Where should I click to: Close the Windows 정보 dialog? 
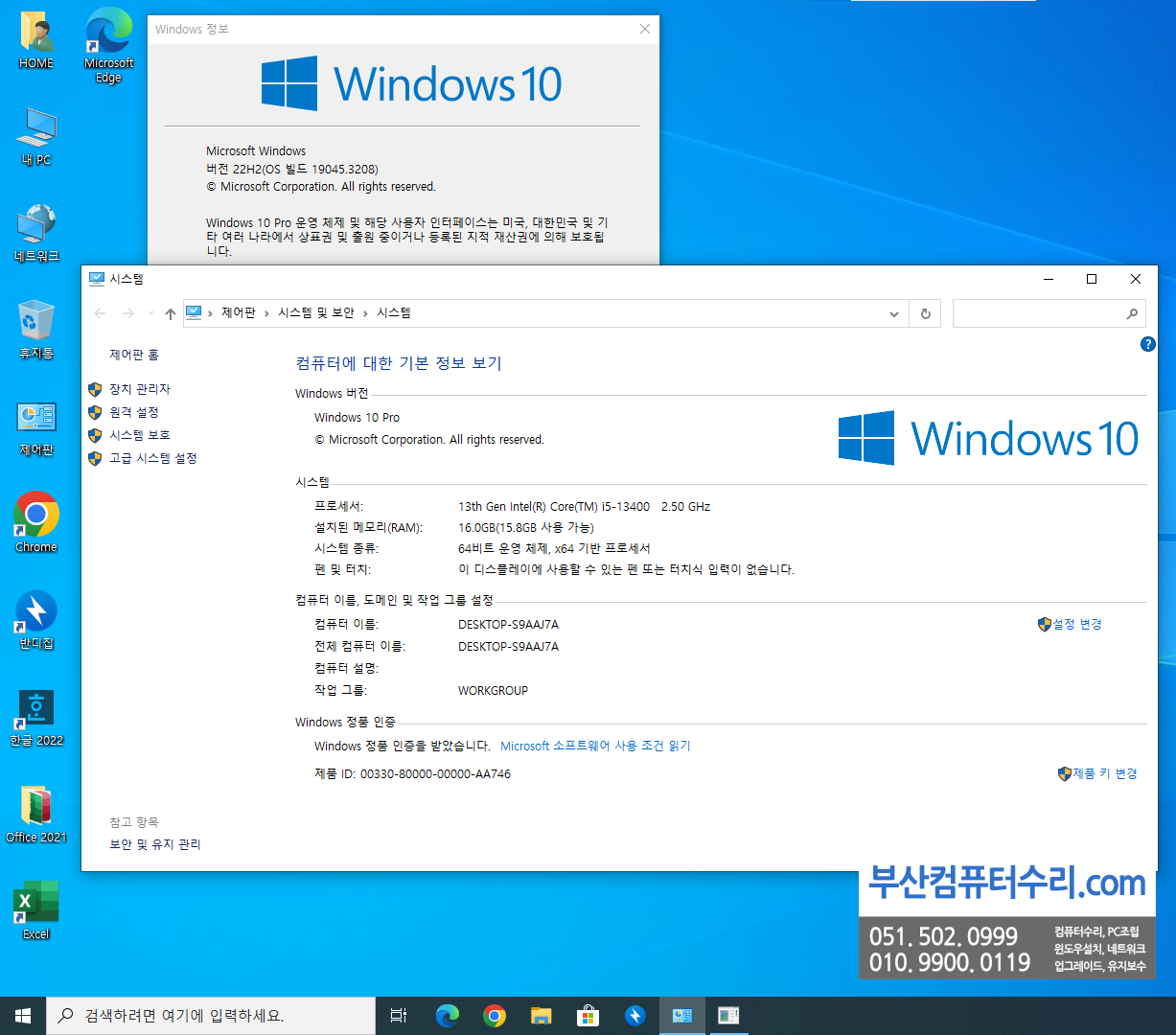click(x=645, y=29)
